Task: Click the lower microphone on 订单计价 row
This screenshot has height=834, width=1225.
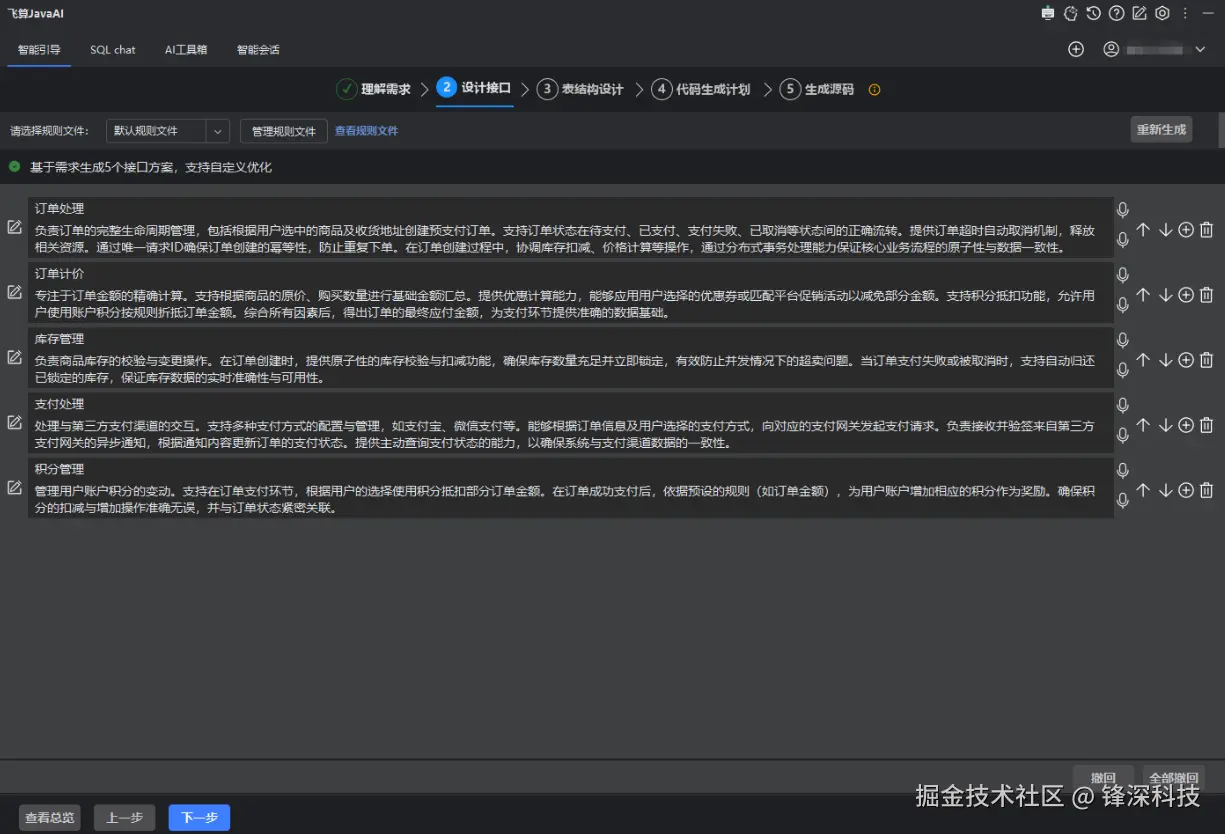Action: point(1123,304)
